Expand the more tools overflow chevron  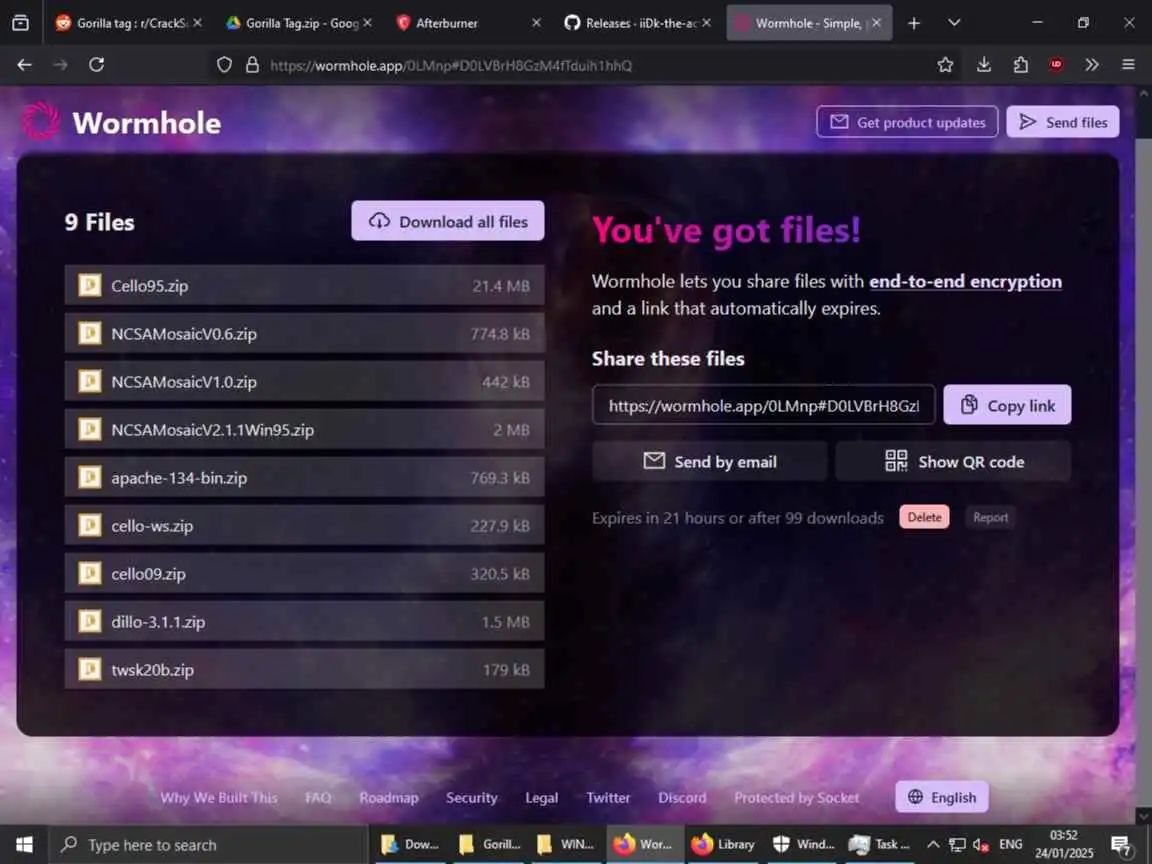pyautogui.click(x=1092, y=65)
